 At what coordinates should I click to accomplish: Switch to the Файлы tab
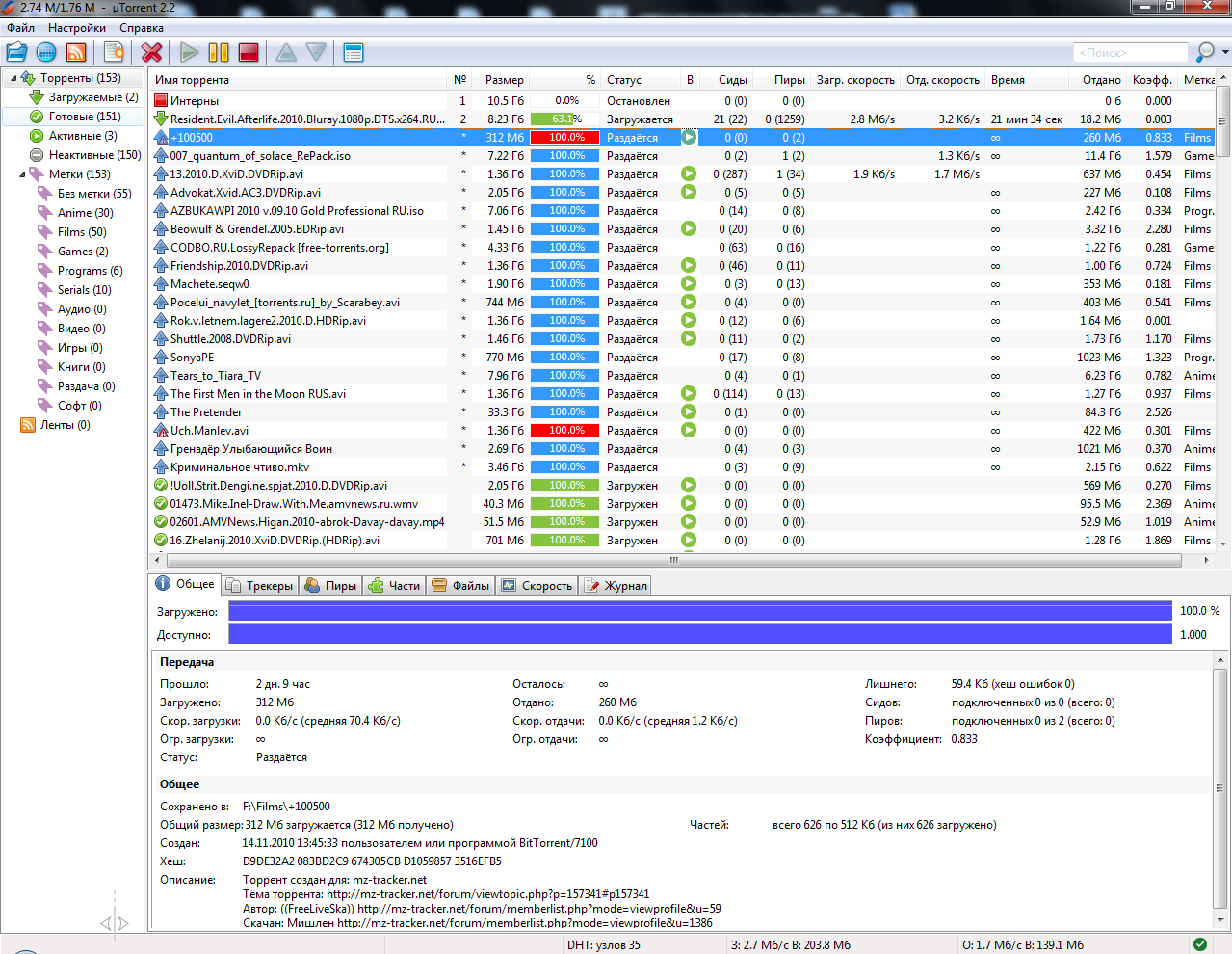point(461,585)
